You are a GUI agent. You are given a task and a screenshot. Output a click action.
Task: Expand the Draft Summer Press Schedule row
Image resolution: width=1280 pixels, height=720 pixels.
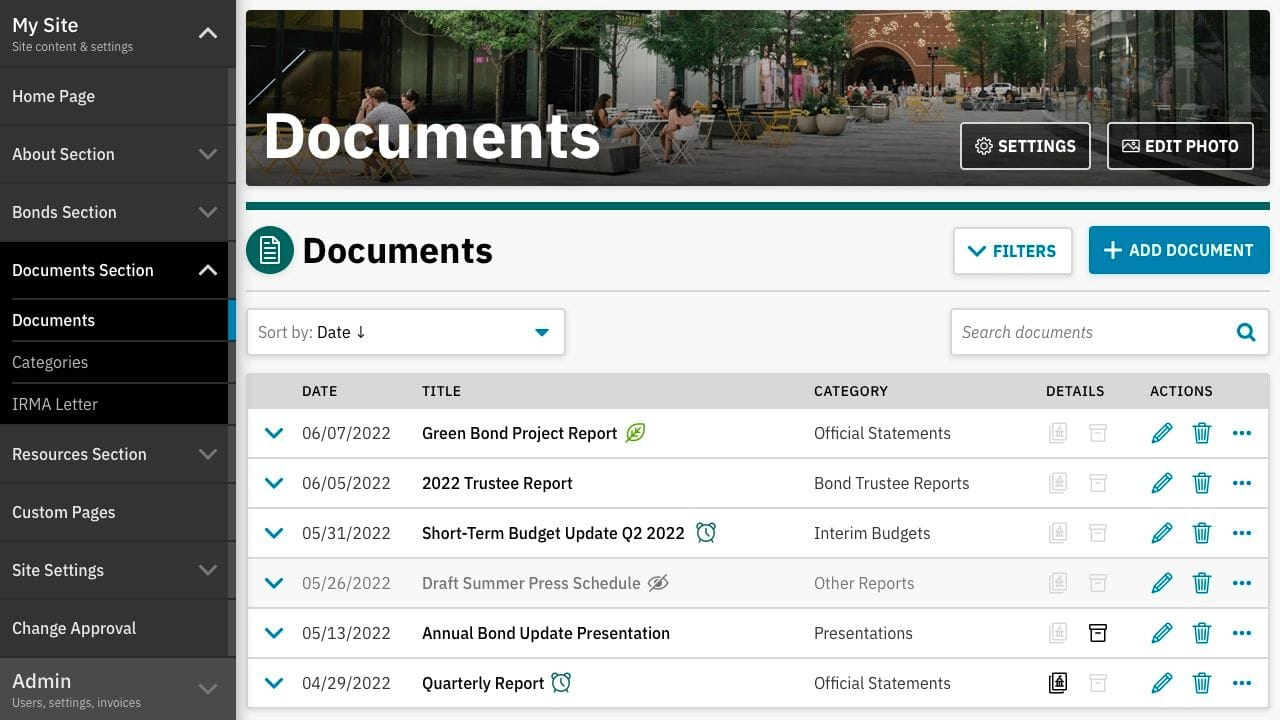tap(274, 583)
